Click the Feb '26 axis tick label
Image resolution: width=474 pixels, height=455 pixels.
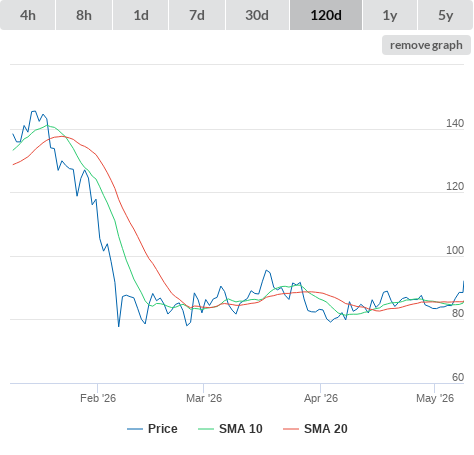coord(98,398)
